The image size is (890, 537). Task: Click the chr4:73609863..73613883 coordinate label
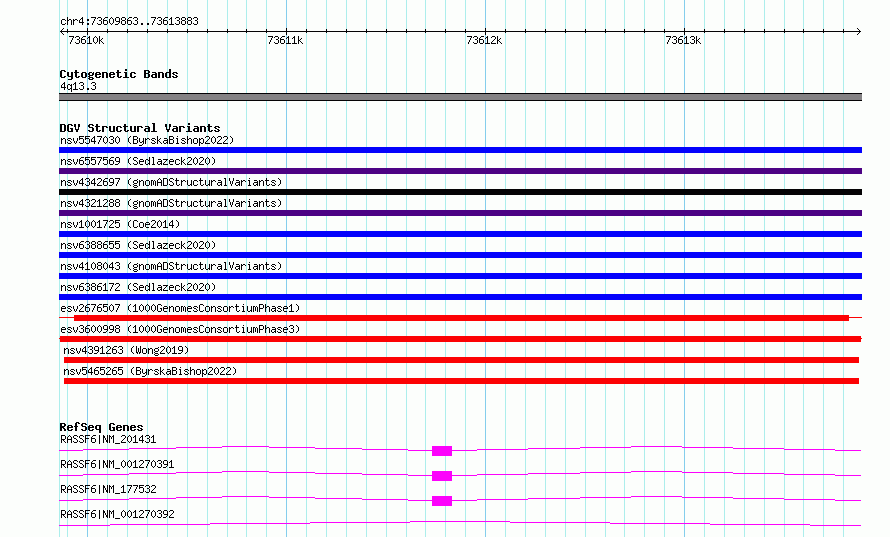click(x=129, y=22)
